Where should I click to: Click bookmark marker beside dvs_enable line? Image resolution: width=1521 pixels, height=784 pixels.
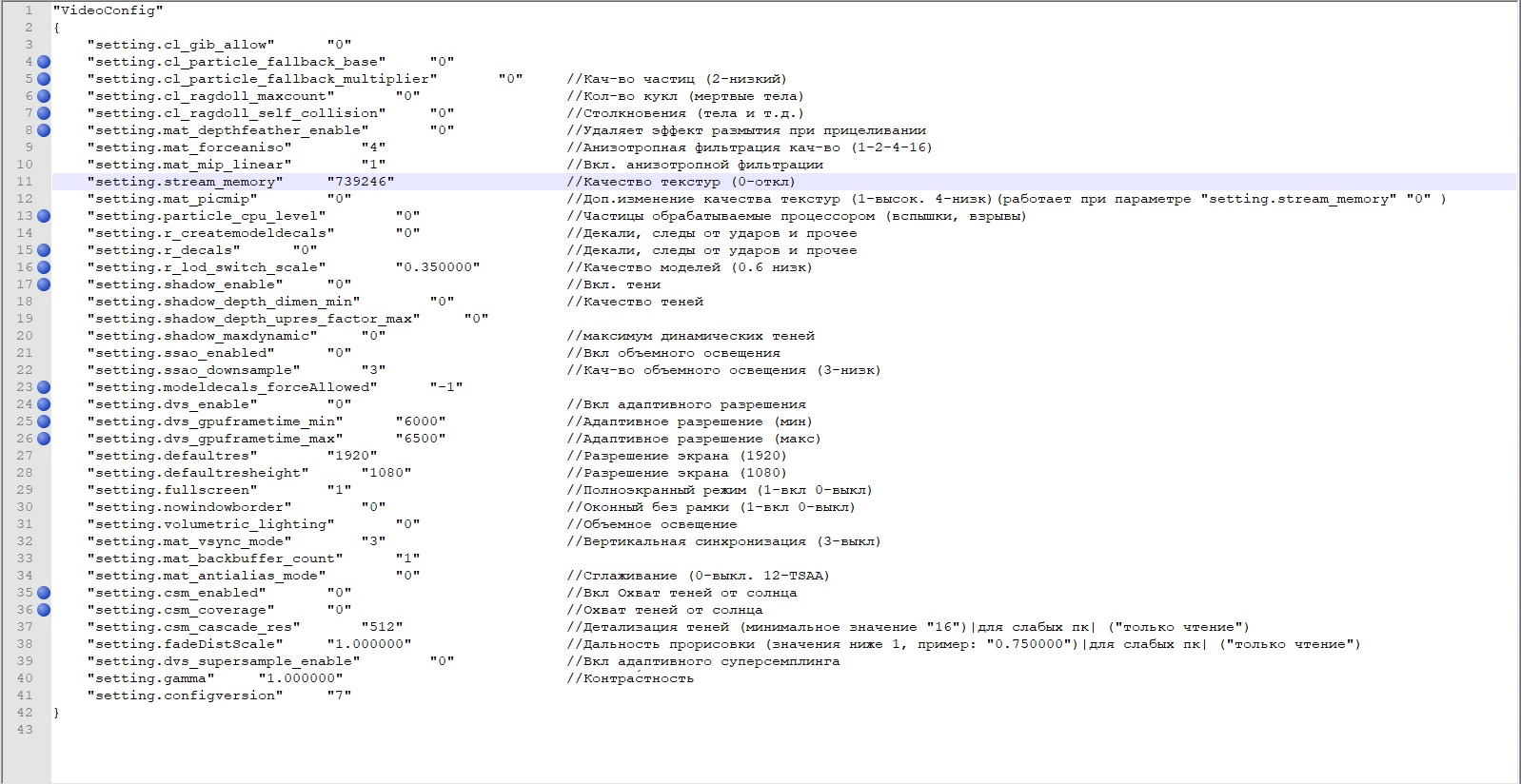[44, 404]
